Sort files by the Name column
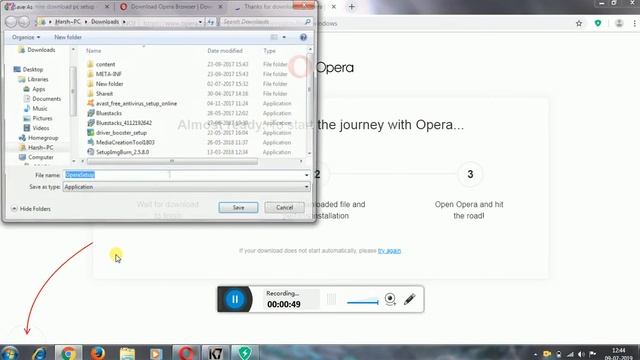 [x=93, y=51]
